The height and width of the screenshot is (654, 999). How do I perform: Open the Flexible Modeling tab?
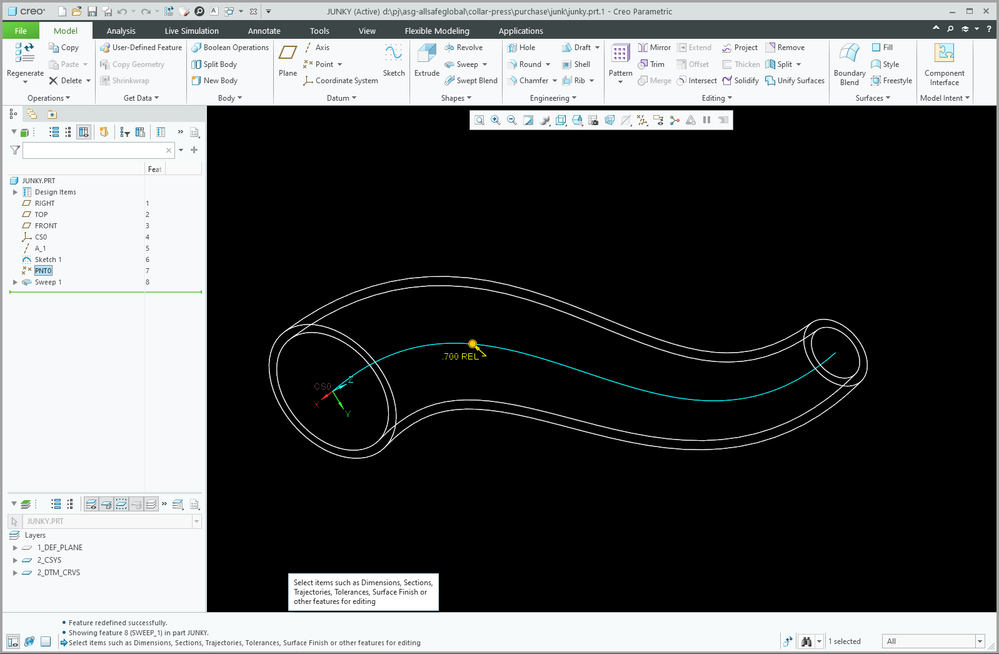click(x=437, y=31)
